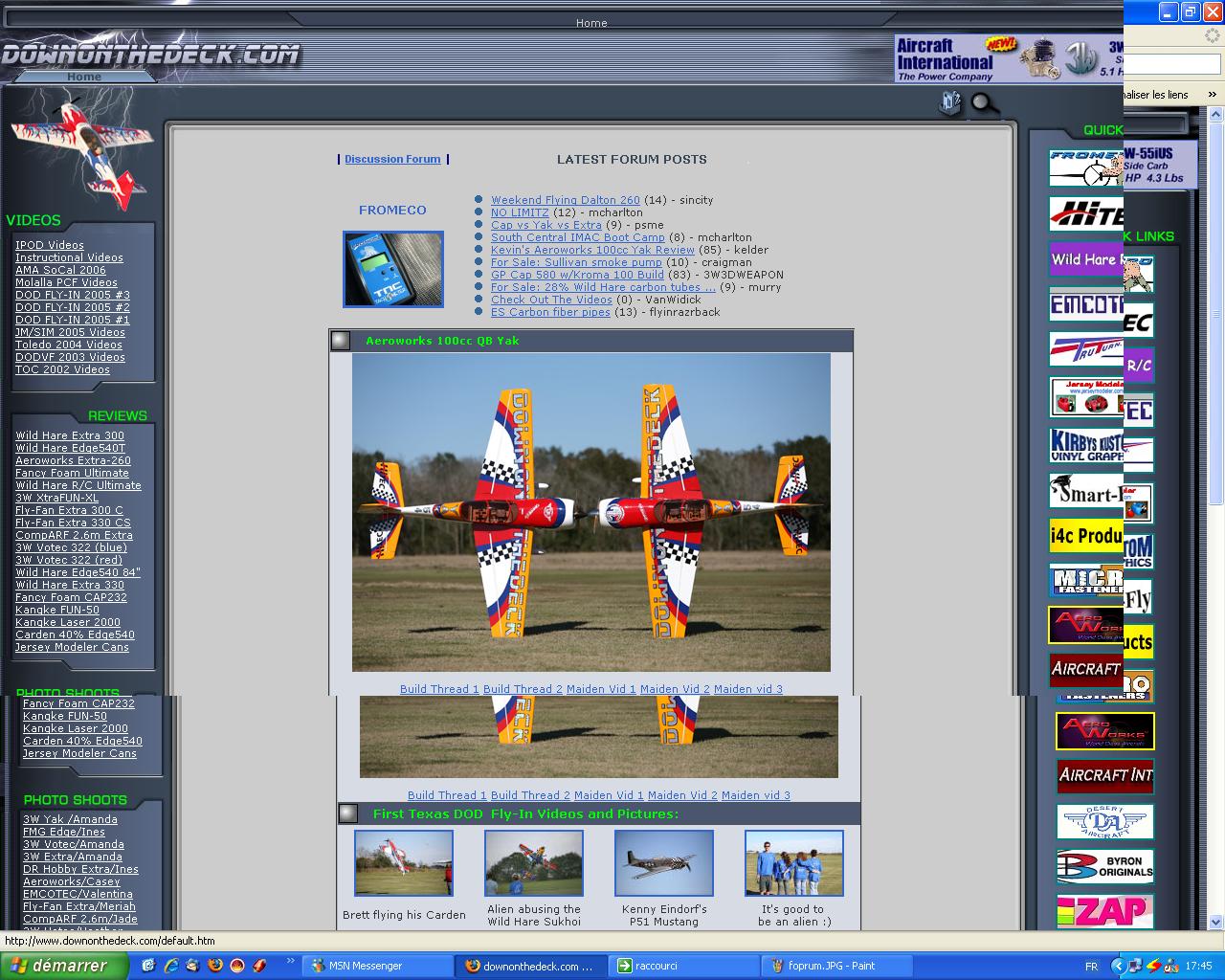The height and width of the screenshot is (980, 1225).
Task: Expand the quick launch overflow chevron
Action: click(290, 961)
